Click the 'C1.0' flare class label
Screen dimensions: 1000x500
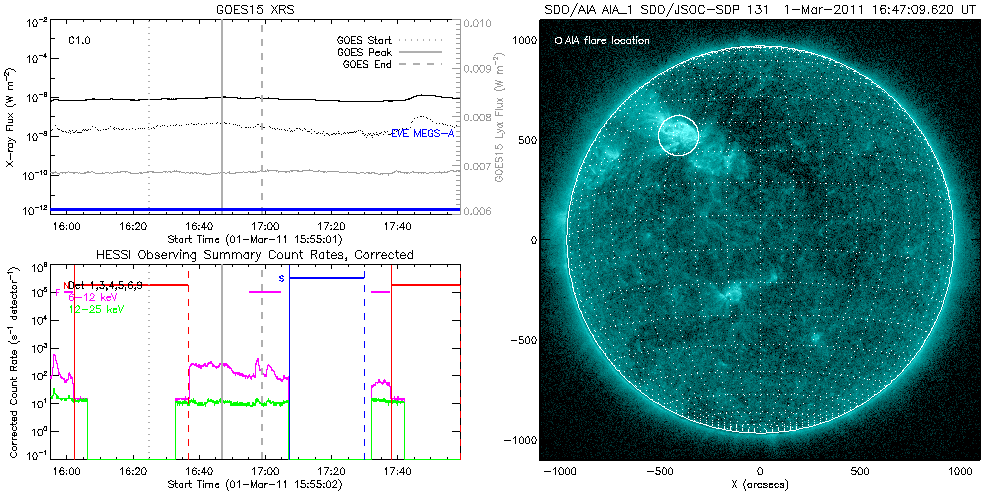[80, 41]
